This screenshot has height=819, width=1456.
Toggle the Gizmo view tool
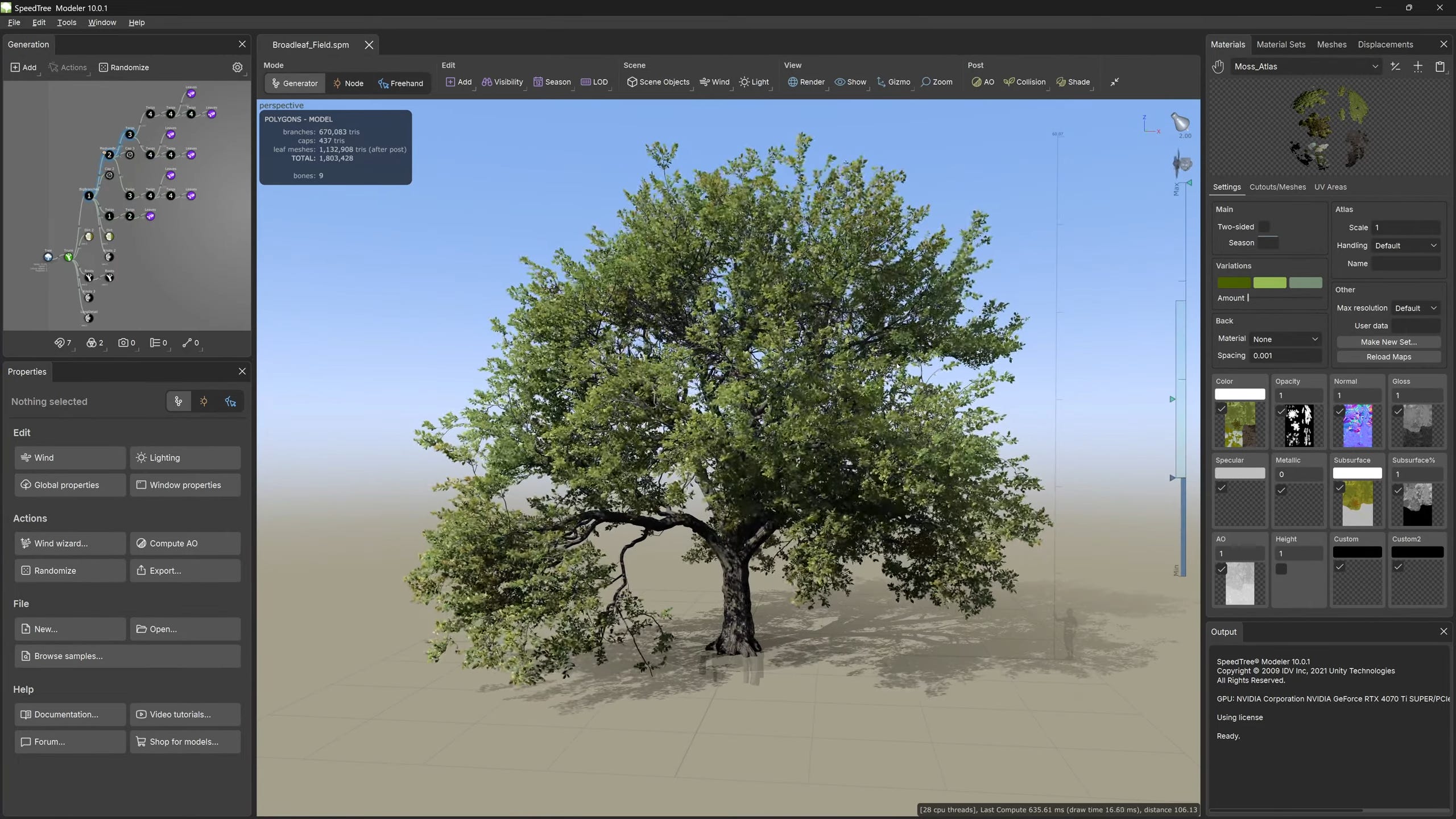[894, 82]
